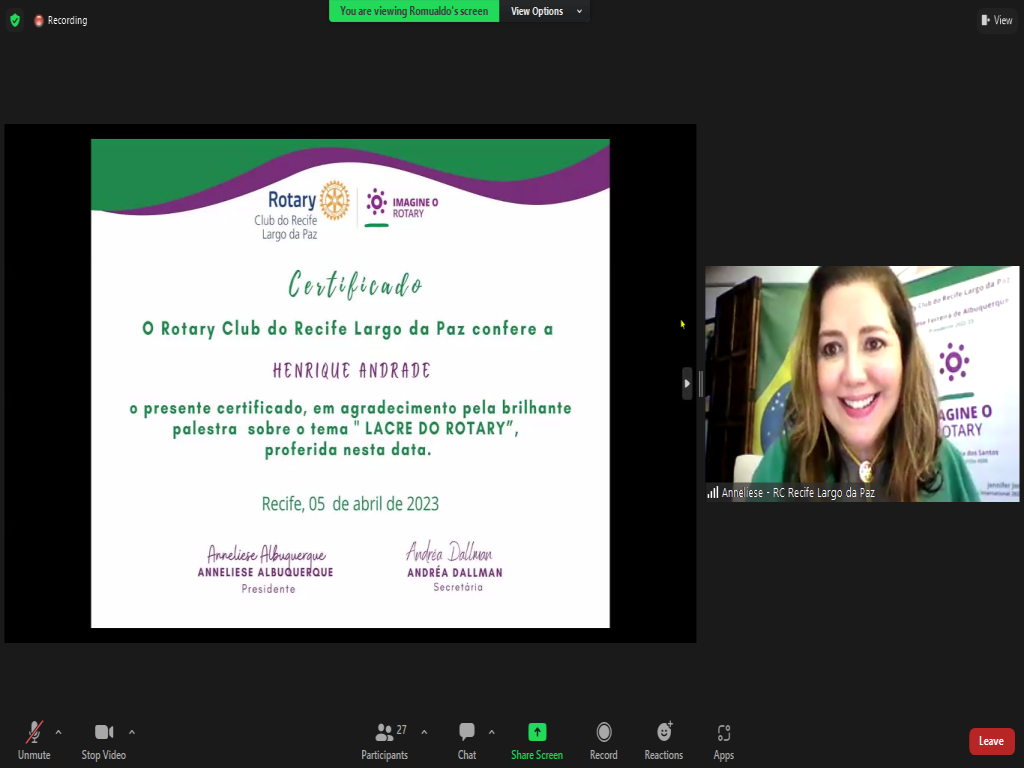Expand chat options arrow

(491, 732)
